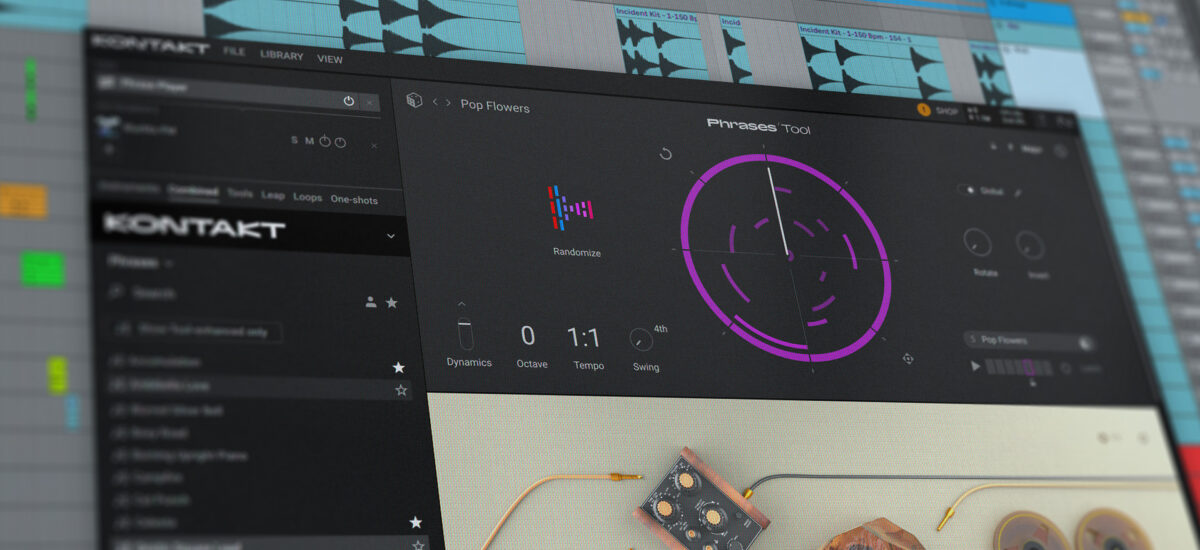Go to the previous preset arrow
Image resolution: width=1200 pixels, height=550 pixels.
(435, 103)
